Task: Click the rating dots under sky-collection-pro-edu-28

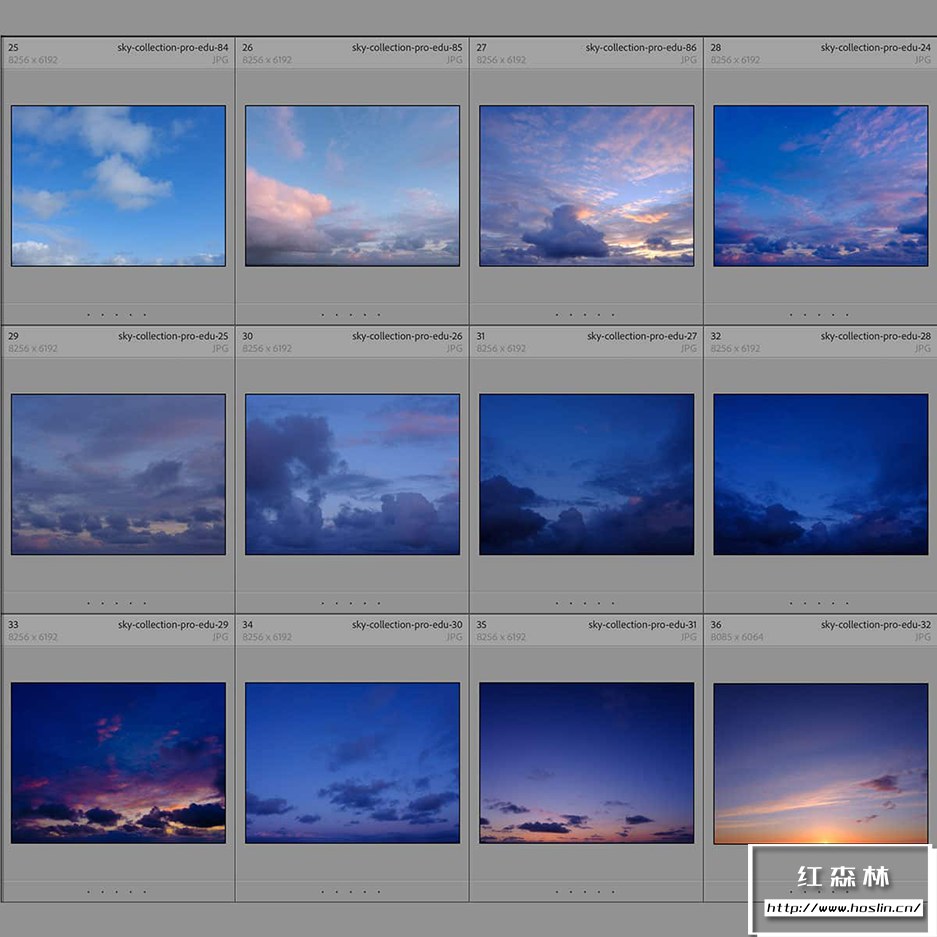Action: [819, 603]
